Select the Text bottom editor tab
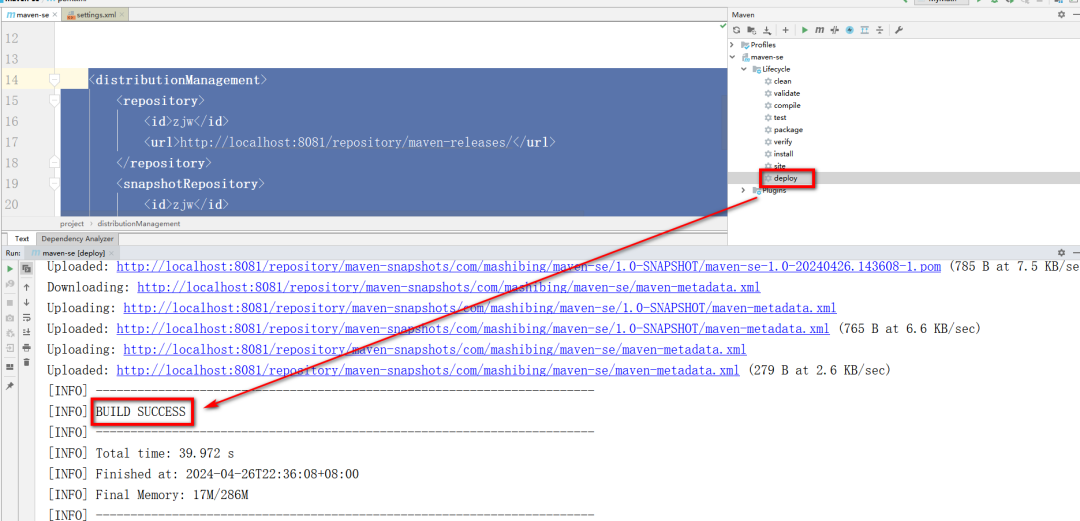The image size is (1080, 521). 22,239
